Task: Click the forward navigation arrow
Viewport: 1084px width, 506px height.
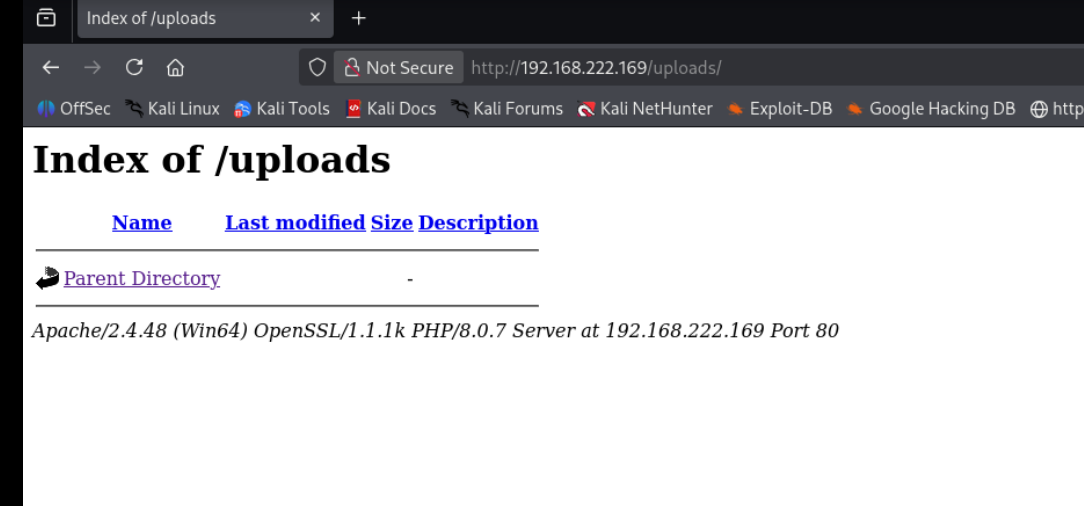Action: click(x=92, y=68)
